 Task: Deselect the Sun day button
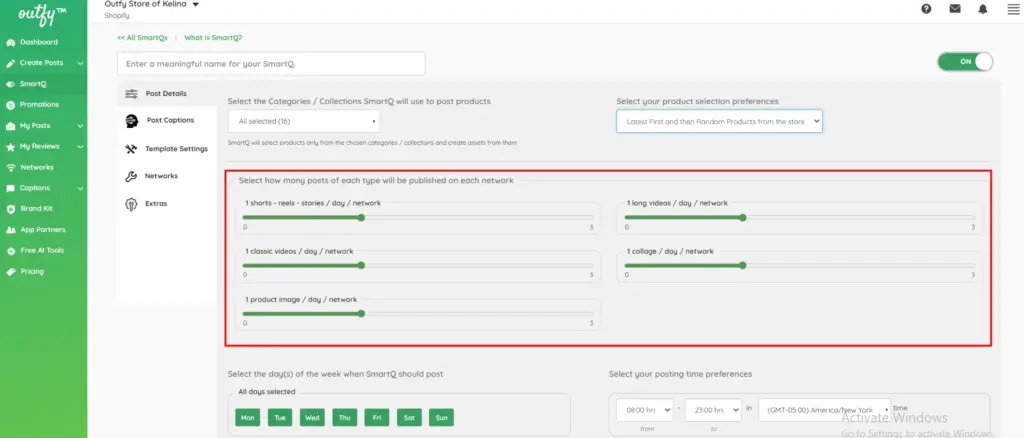tap(441, 417)
